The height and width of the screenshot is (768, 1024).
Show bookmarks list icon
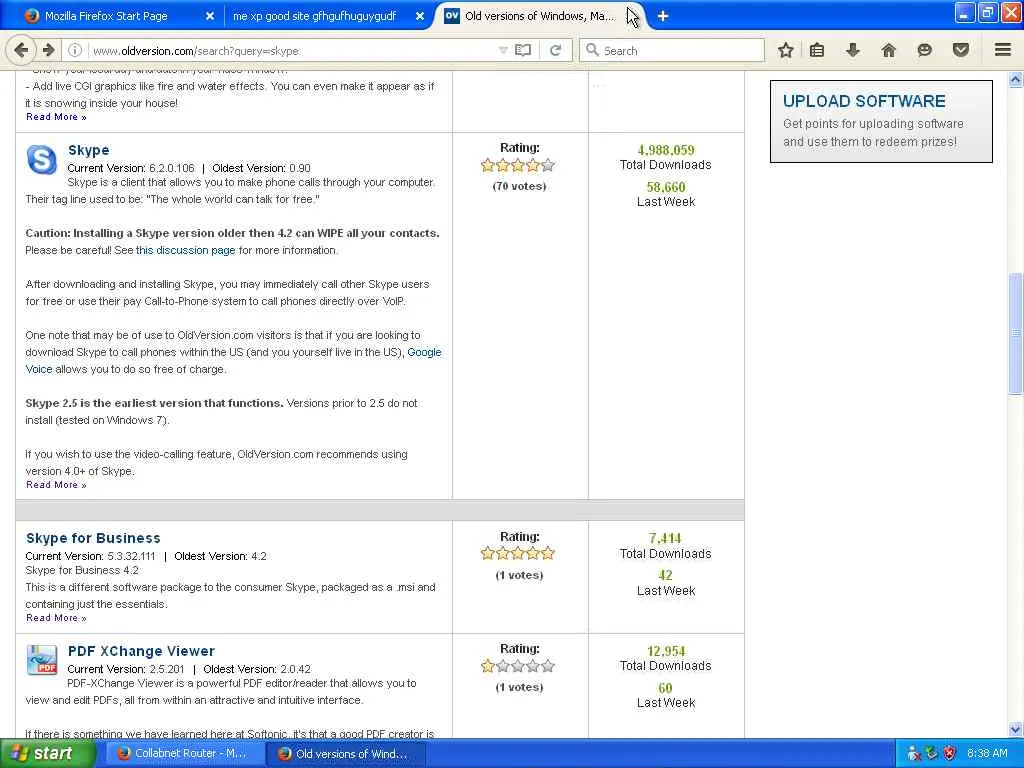click(x=817, y=50)
